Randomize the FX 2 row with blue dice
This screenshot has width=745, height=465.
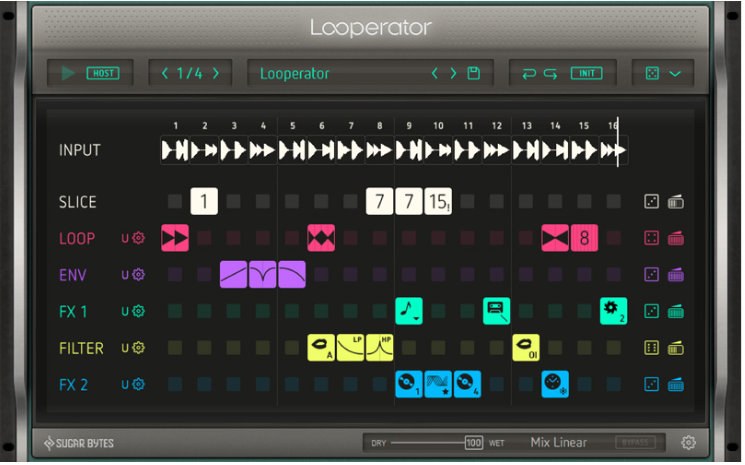tap(651, 385)
